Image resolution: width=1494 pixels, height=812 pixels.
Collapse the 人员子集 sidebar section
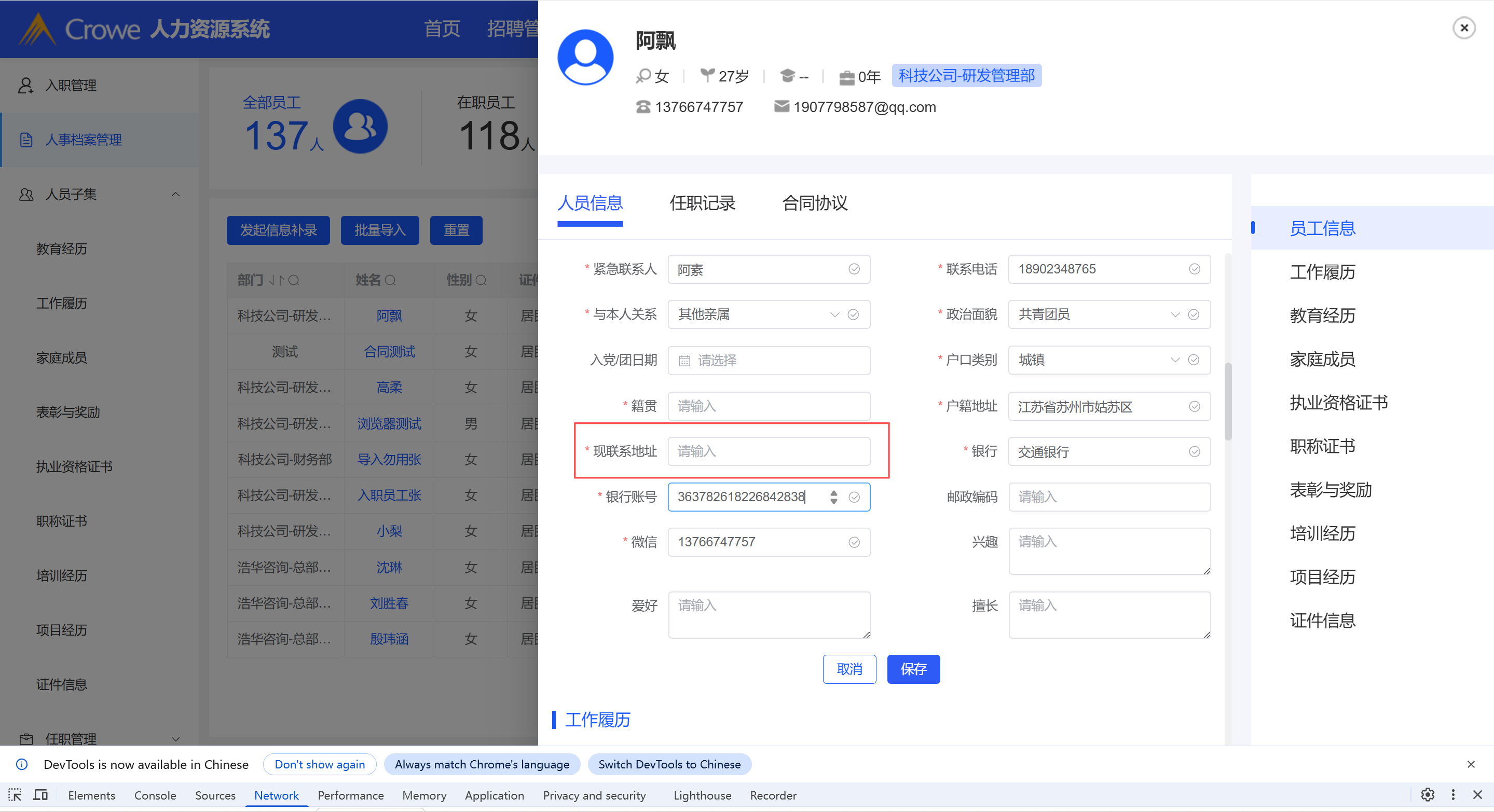click(x=175, y=194)
